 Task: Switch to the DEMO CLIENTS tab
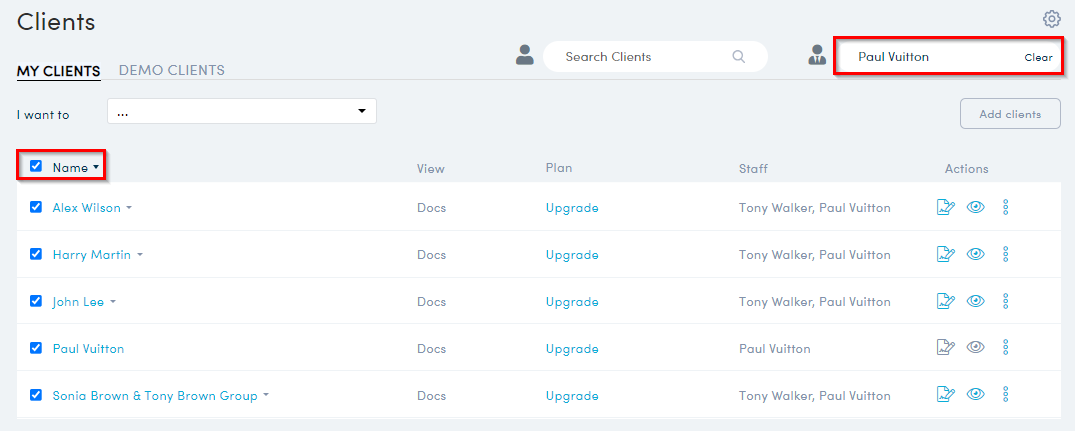[171, 71]
